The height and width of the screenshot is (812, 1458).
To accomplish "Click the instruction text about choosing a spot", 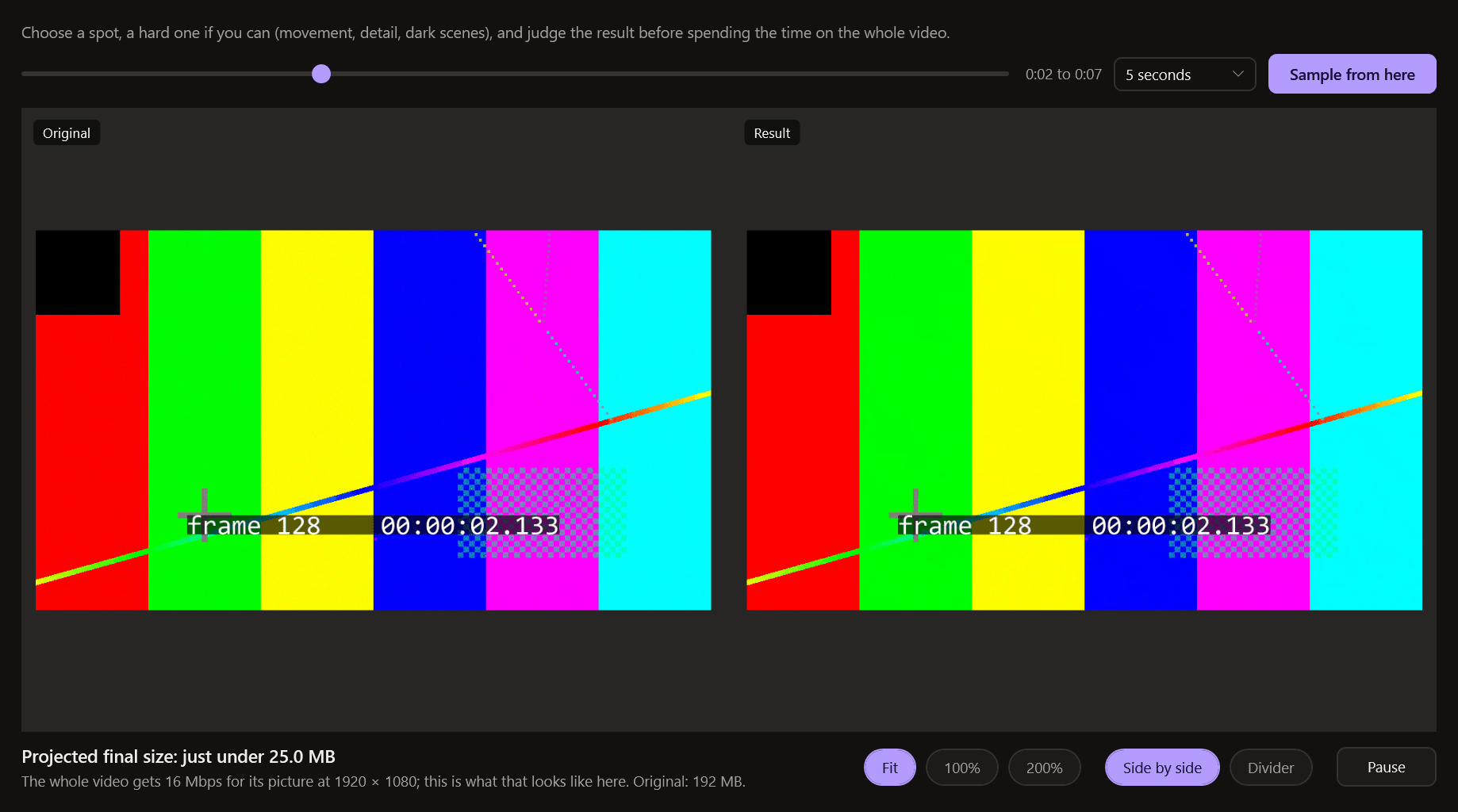I will [x=485, y=33].
